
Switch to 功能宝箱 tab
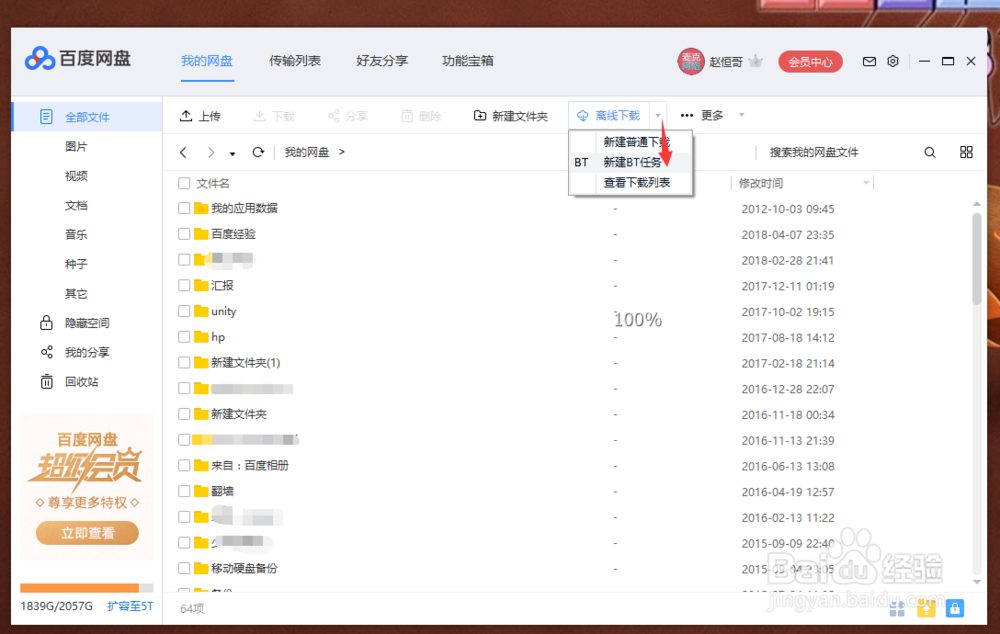467,61
